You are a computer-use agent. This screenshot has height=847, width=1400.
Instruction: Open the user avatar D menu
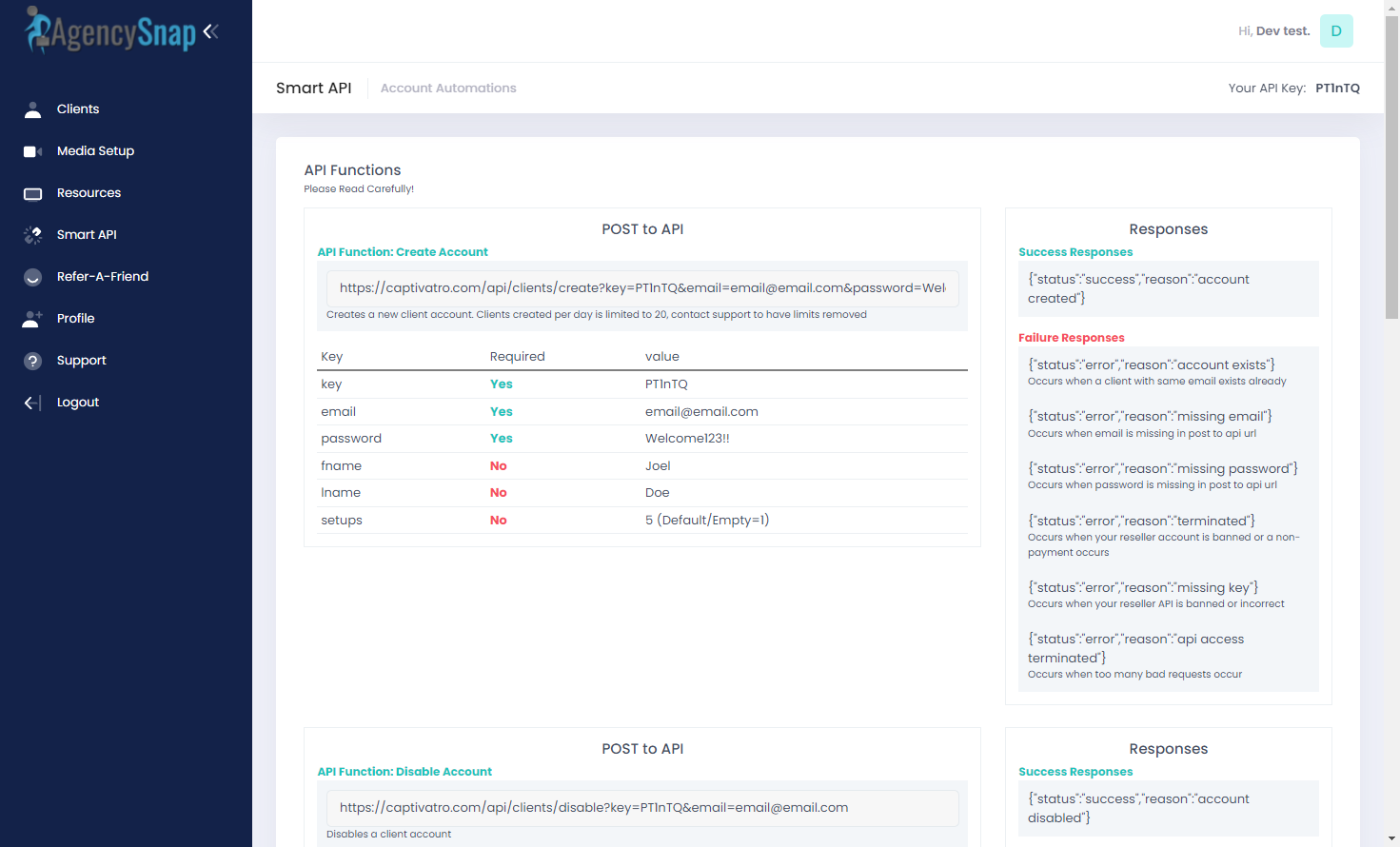[x=1335, y=31]
